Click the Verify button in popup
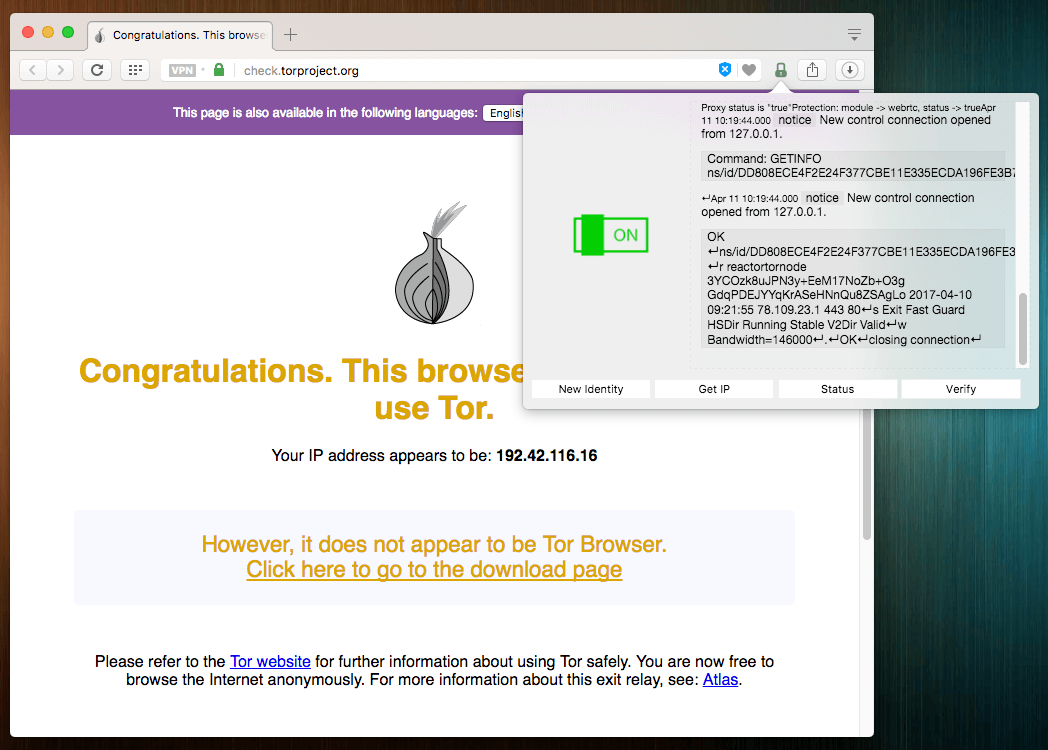 point(960,389)
